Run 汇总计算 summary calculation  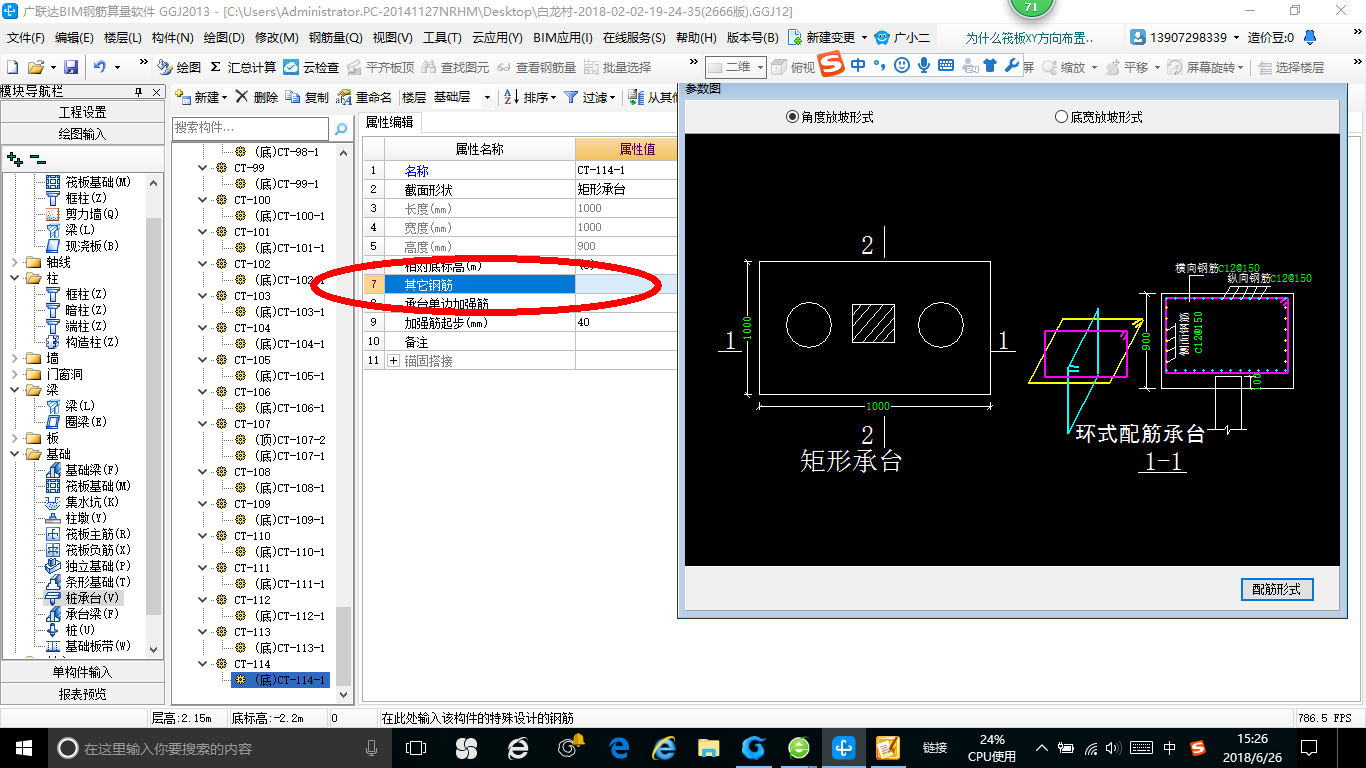click(x=242, y=67)
